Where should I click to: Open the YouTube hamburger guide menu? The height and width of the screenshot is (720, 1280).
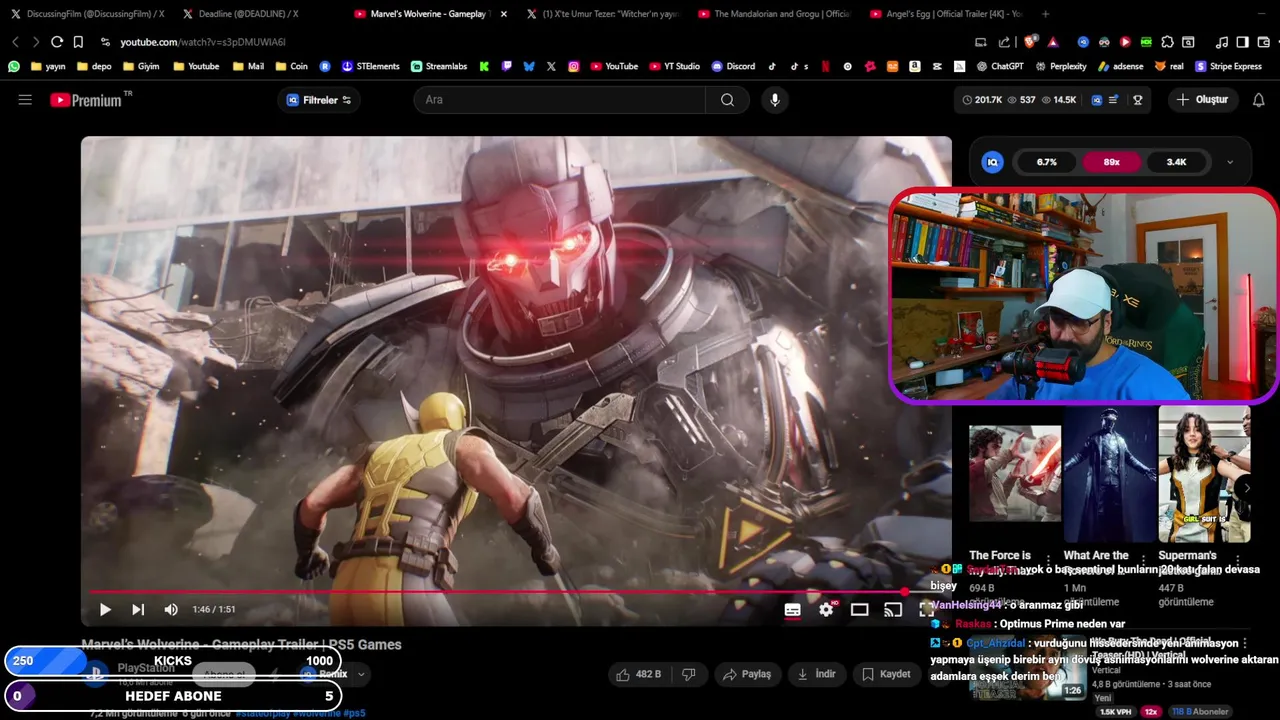(x=25, y=100)
